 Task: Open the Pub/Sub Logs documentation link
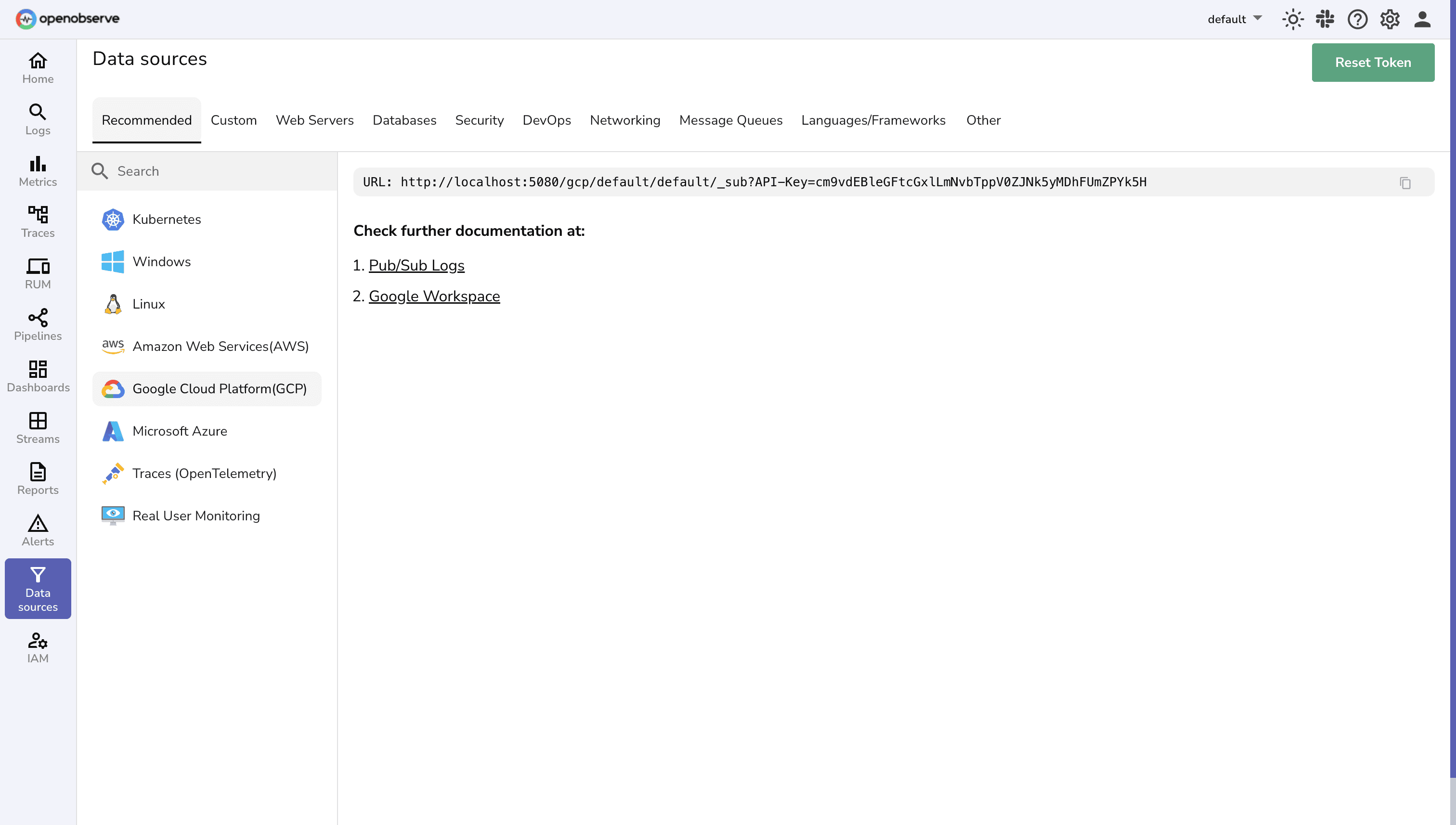pos(416,265)
